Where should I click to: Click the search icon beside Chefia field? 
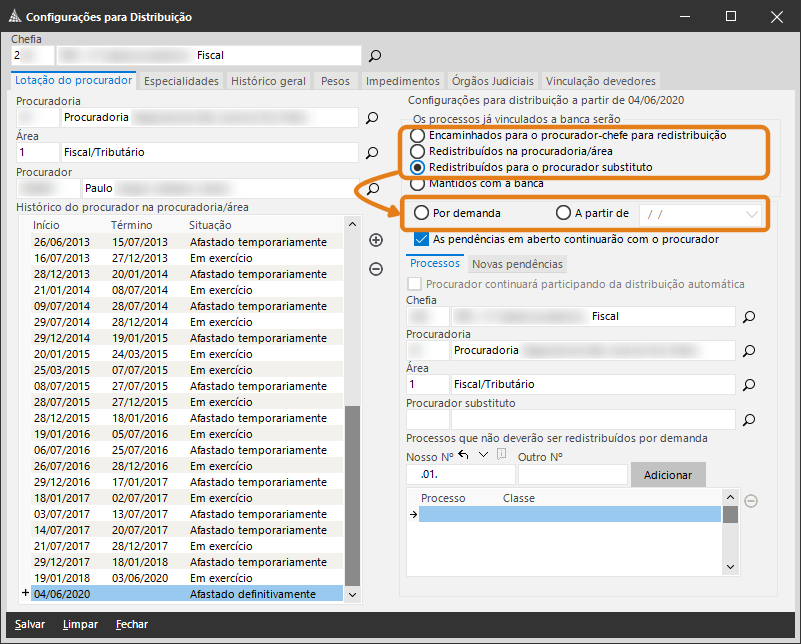tap(376, 56)
